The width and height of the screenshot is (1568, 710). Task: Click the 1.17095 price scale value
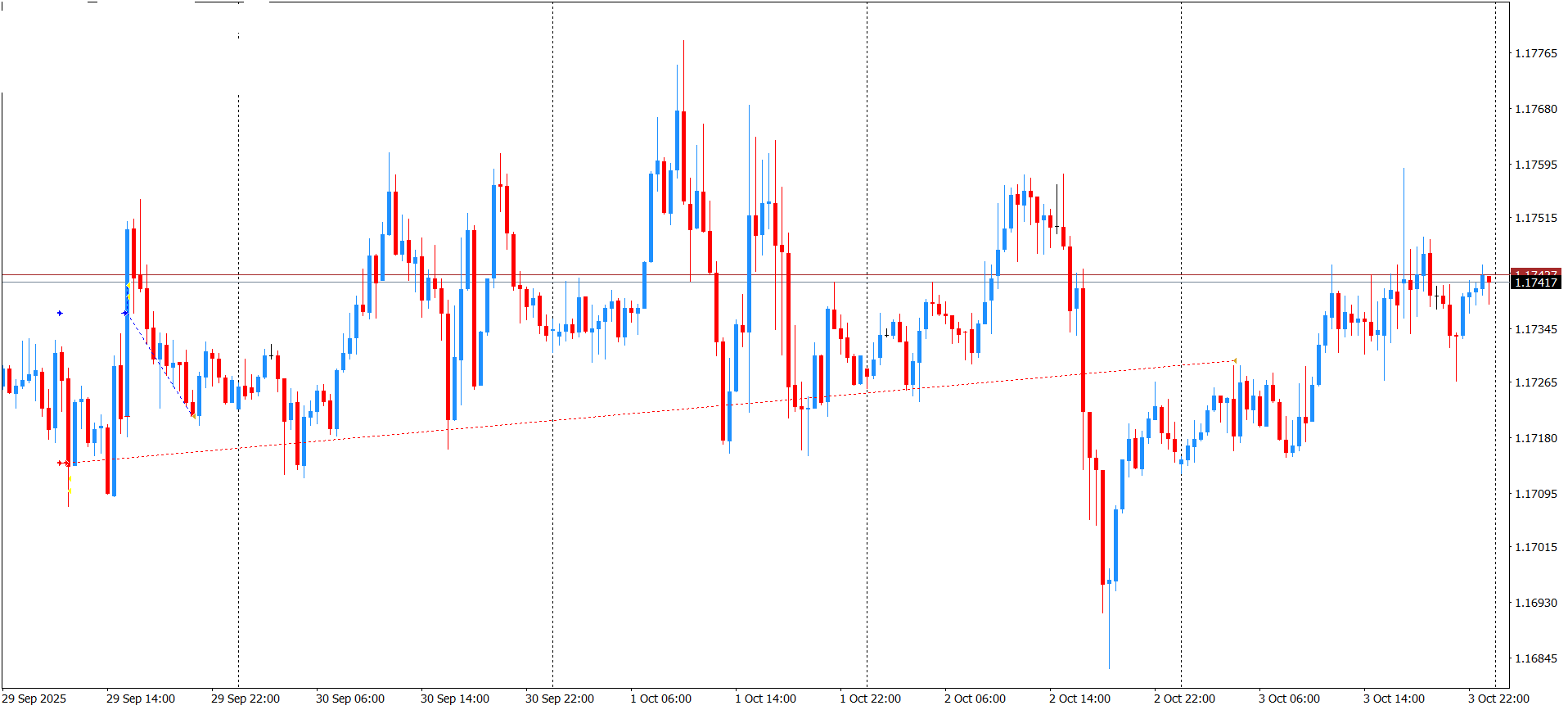pos(1536,494)
